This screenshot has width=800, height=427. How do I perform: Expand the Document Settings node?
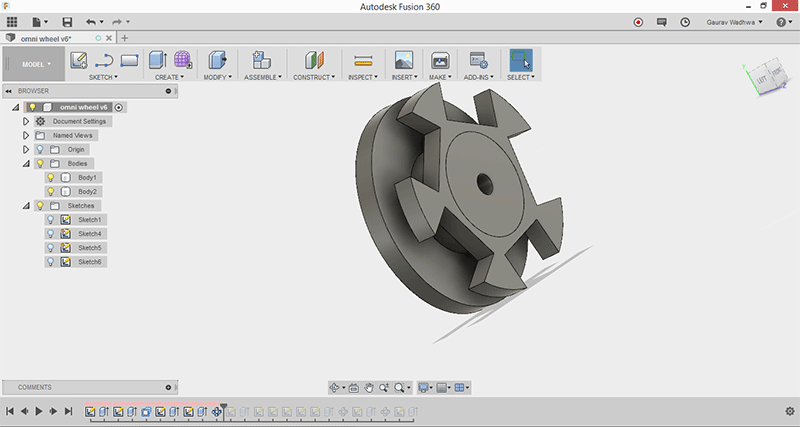(x=26, y=121)
